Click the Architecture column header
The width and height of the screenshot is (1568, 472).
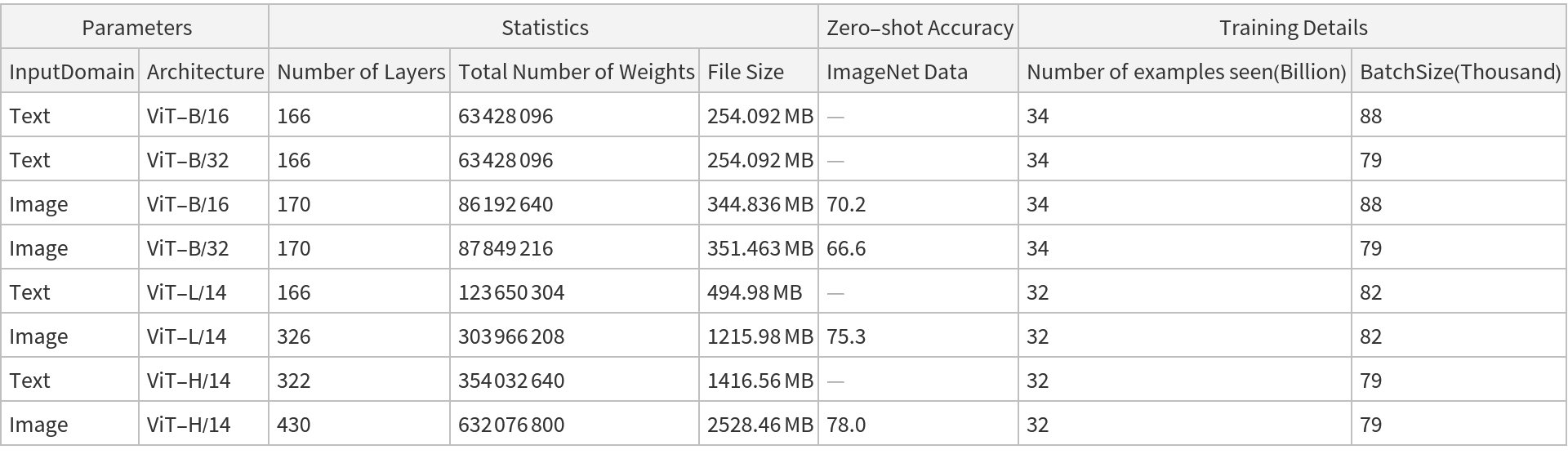pyautogui.click(x=205, y=72)
